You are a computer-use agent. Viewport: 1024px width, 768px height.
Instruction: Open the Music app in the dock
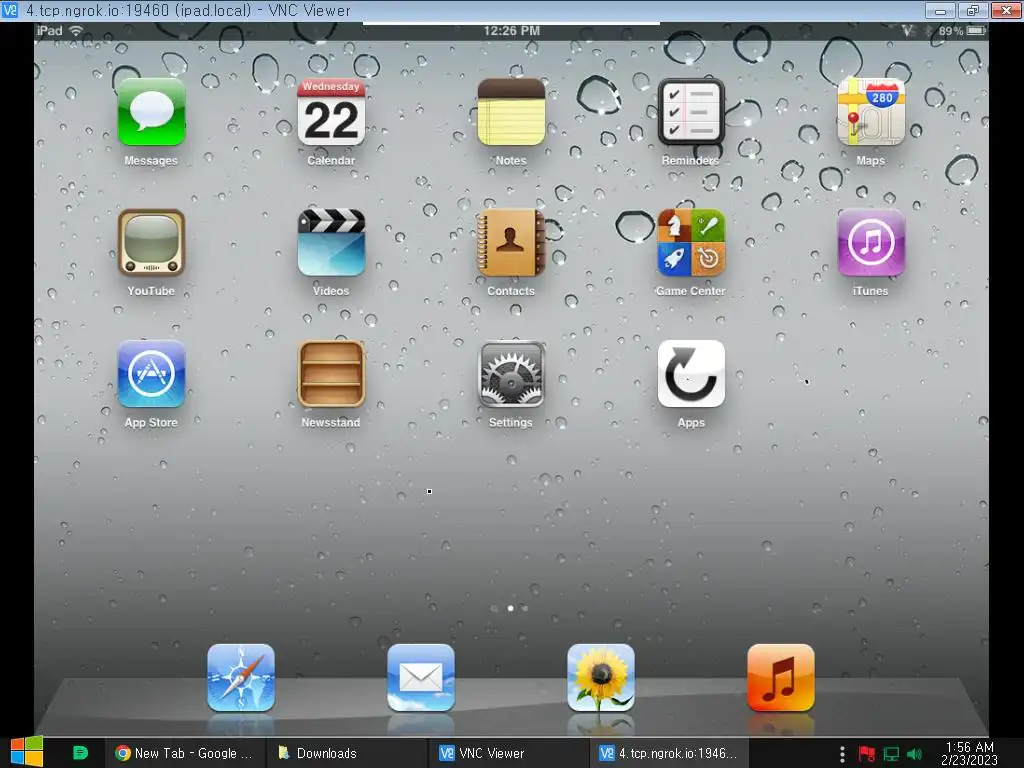(x=781, y=678)
